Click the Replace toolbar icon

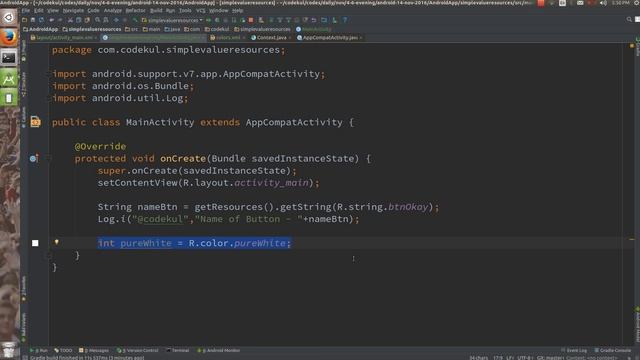tap(106, 20)
